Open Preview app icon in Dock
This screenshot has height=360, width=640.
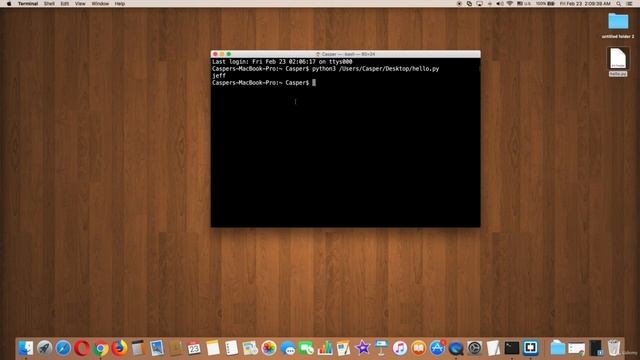157,348
